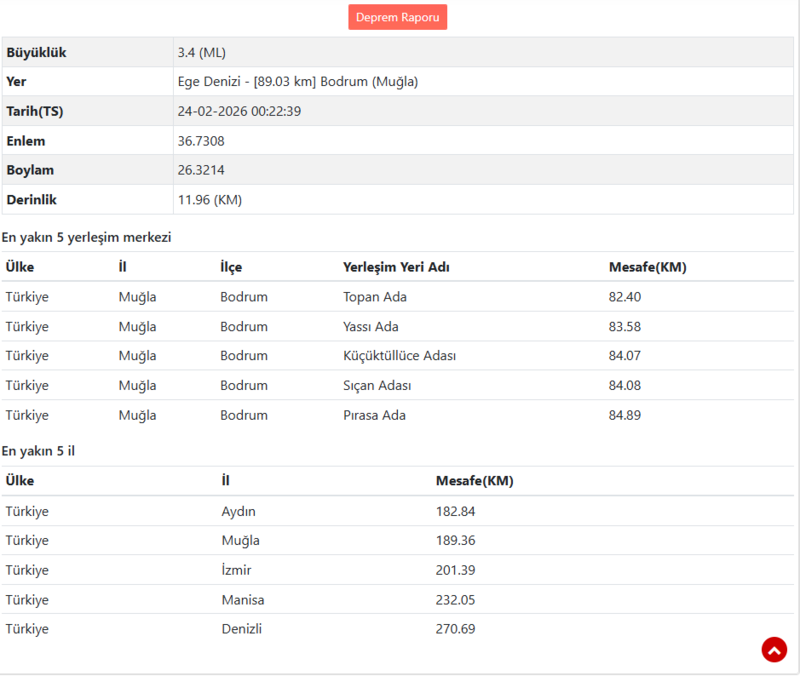Image resolution: width=800 pixels, height=676 pixels.
Task: Click the Denizli province entry
Action: (241, 629)
